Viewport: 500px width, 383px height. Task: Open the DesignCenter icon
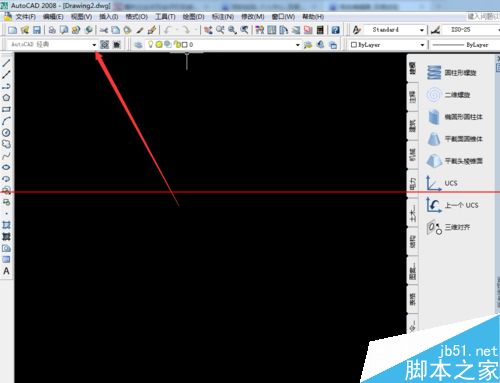272,30
